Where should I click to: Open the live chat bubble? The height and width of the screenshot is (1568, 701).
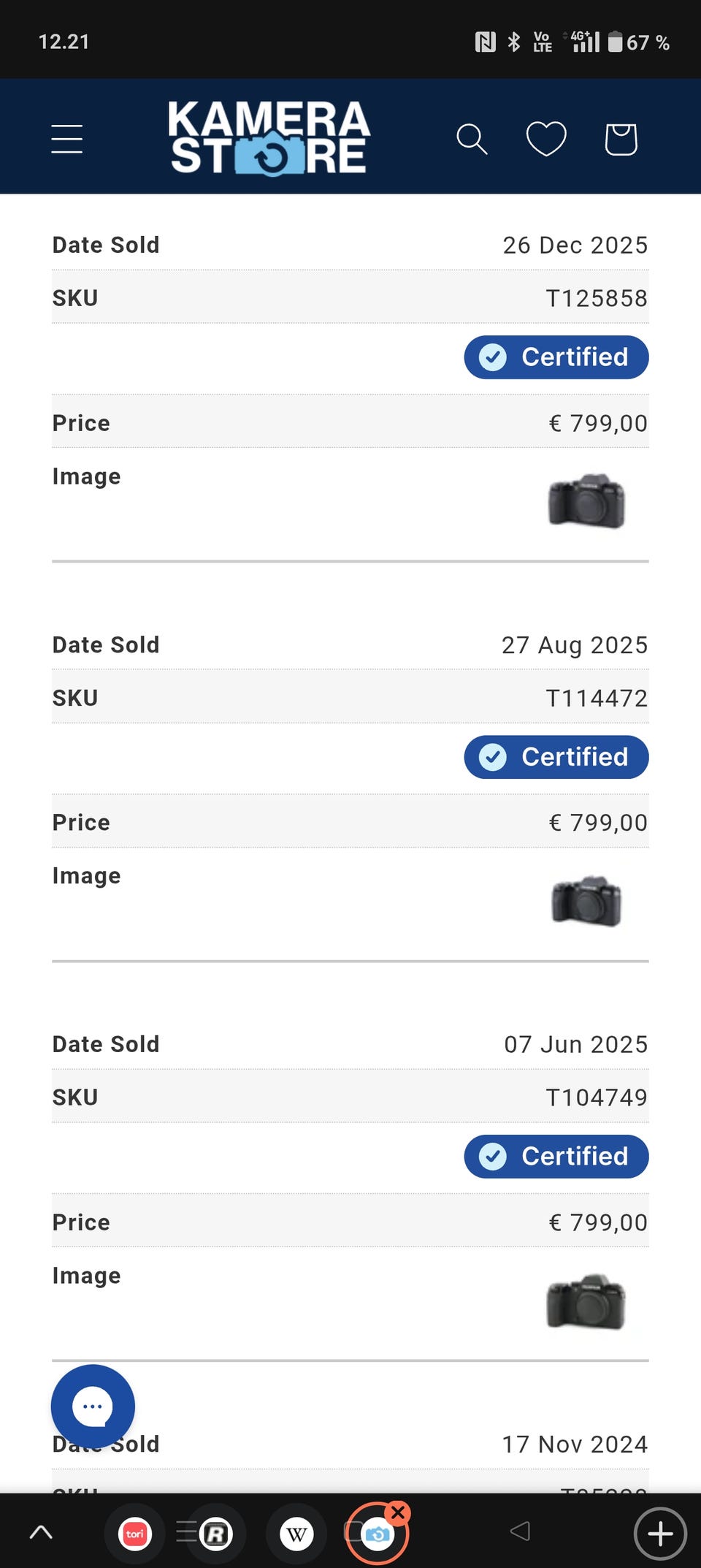click(x=93, y=1407)
